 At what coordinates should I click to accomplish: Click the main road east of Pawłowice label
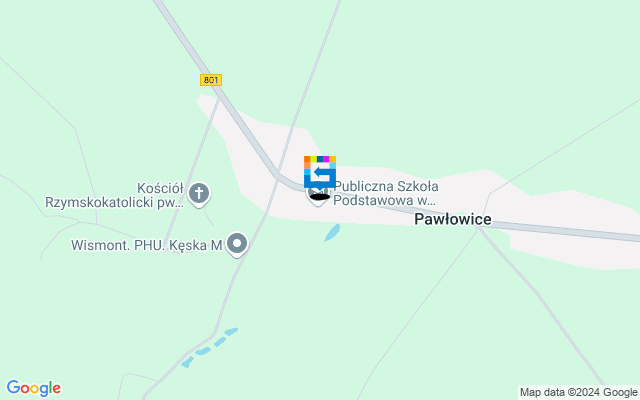pyautogui.click(x=567, y=230)
